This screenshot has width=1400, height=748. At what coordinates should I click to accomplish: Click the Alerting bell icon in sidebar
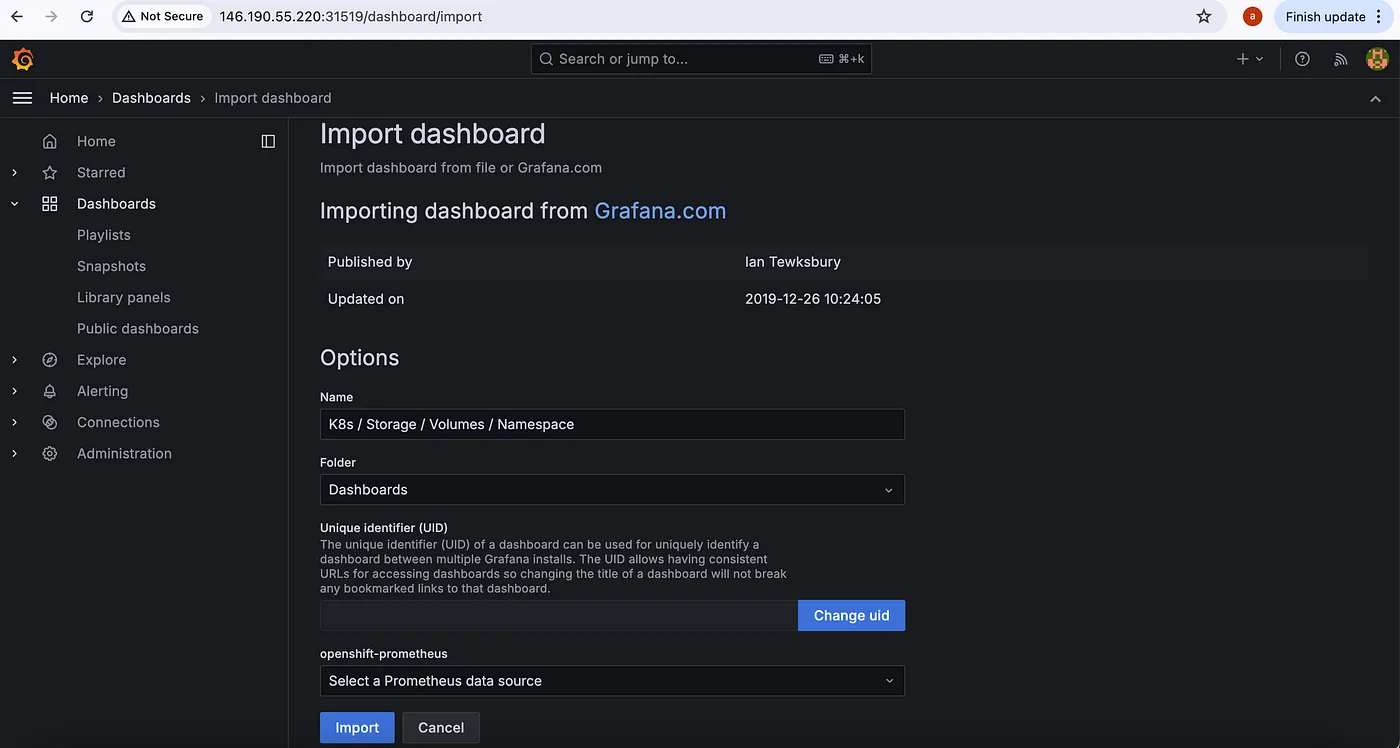[50, 391]
